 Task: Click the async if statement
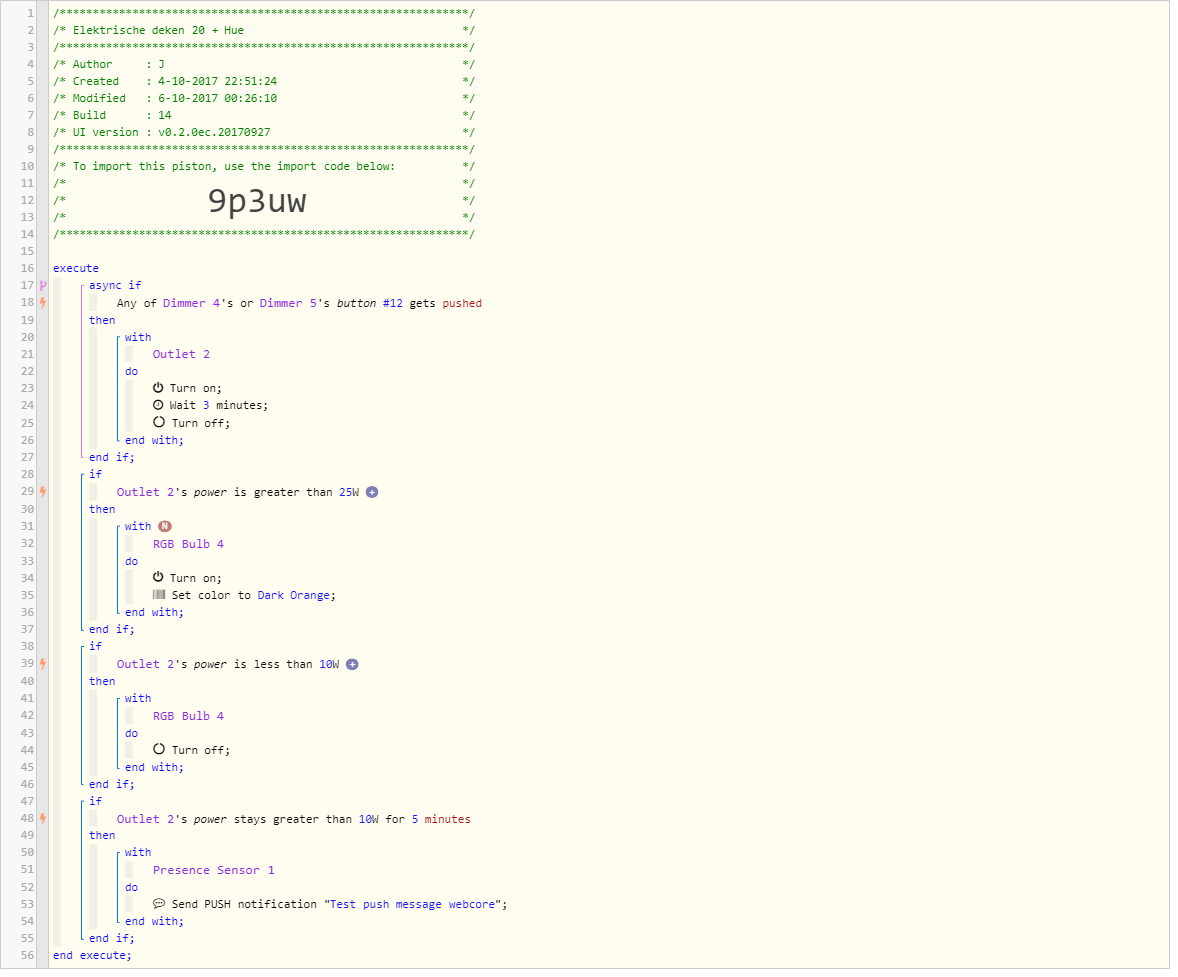115,286
